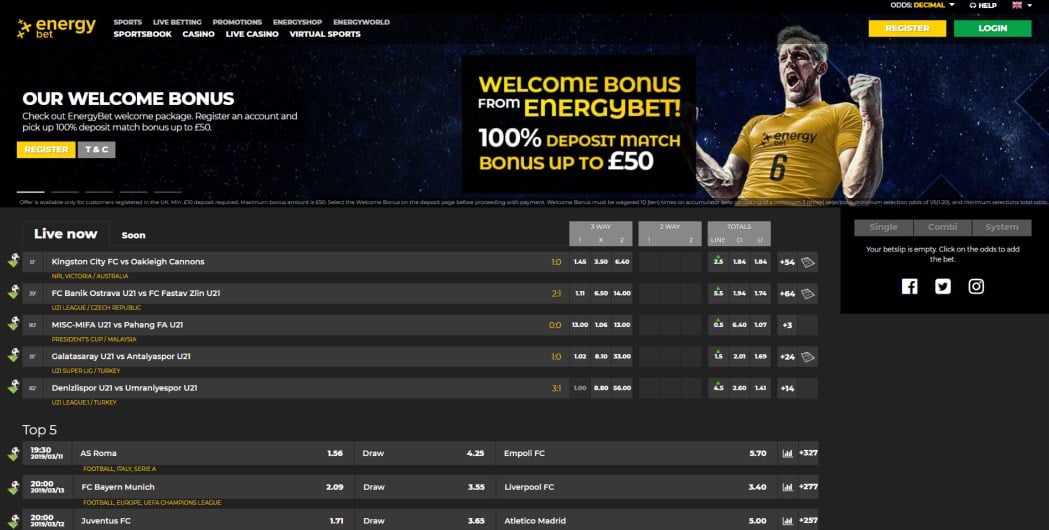Image resolution: width=1049 pixels, height=530 pixels.
Task: Open the Facebook icon in betslip panel
Action: pos(909,286)
